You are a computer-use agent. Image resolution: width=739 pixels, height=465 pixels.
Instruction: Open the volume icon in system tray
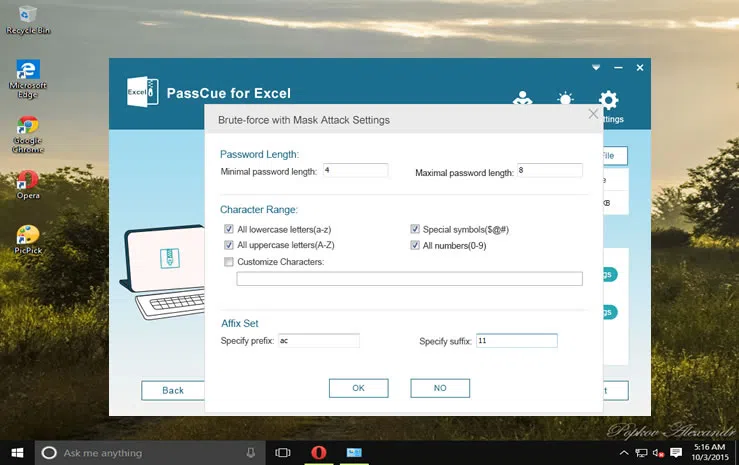(658, 453)
